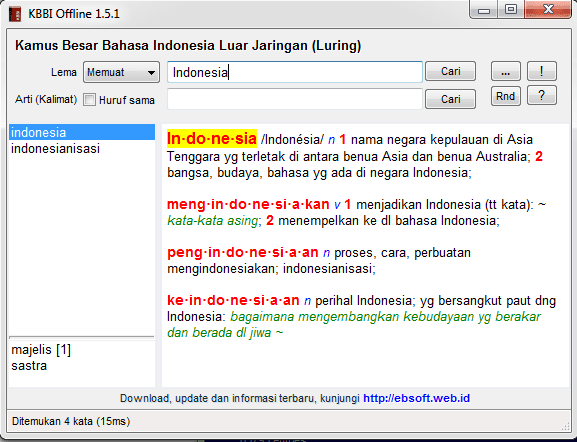Click the '...' button

click(x=506, y=71)
